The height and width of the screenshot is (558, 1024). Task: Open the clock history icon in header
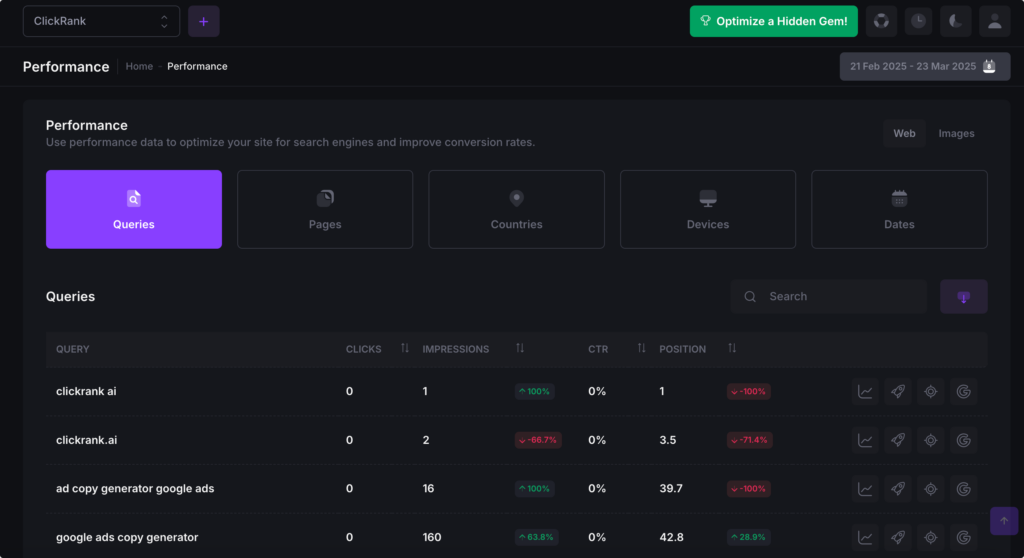coord(918,22)
